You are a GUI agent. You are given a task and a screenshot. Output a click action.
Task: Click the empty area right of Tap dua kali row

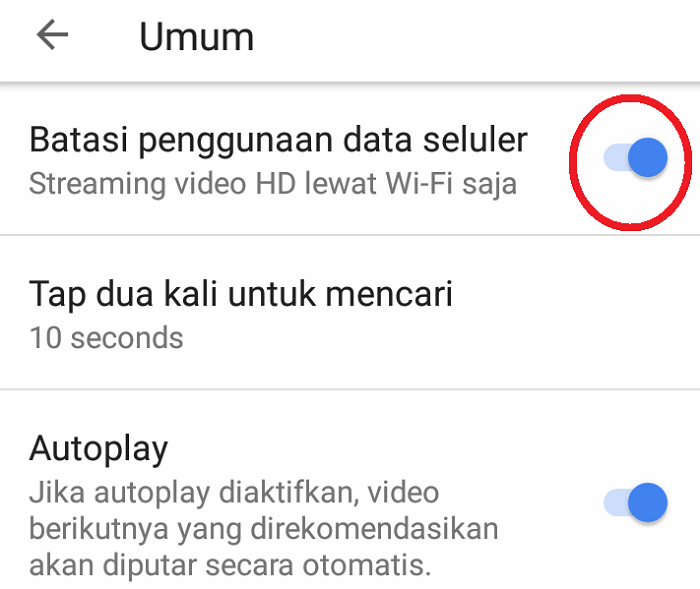(x=576, y=312)
